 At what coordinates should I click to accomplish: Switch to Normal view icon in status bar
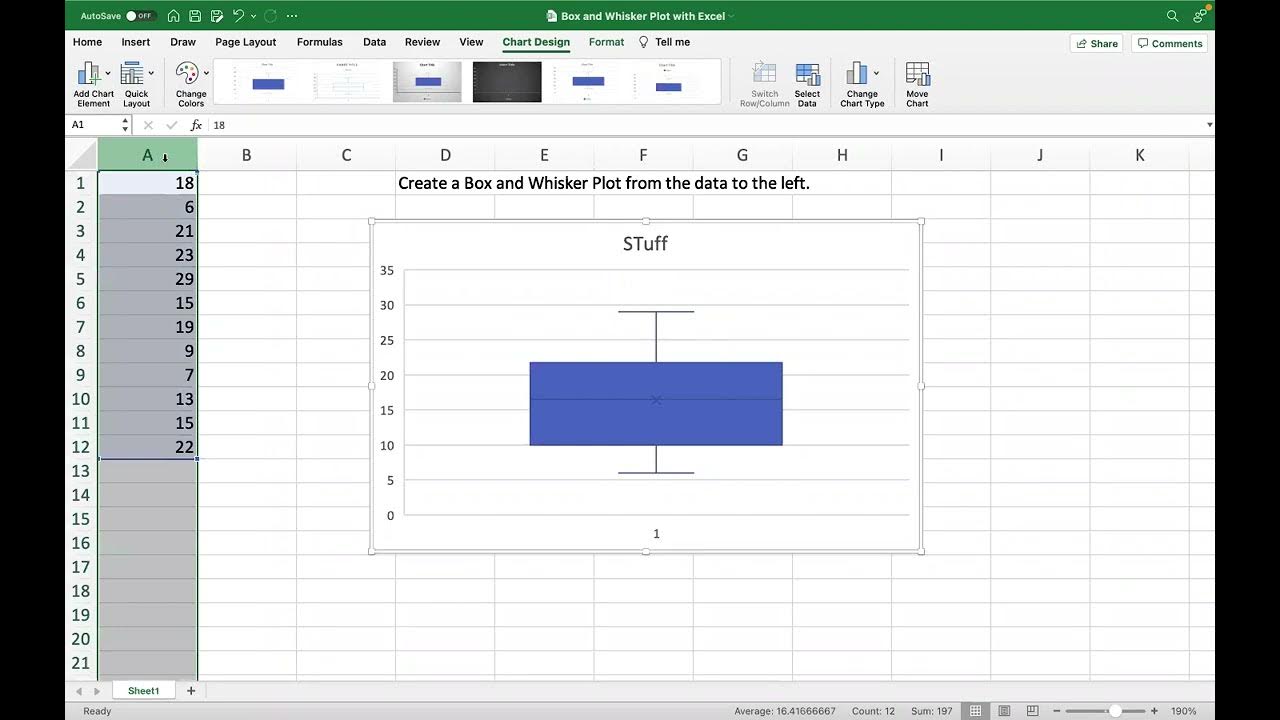[975, 711]
